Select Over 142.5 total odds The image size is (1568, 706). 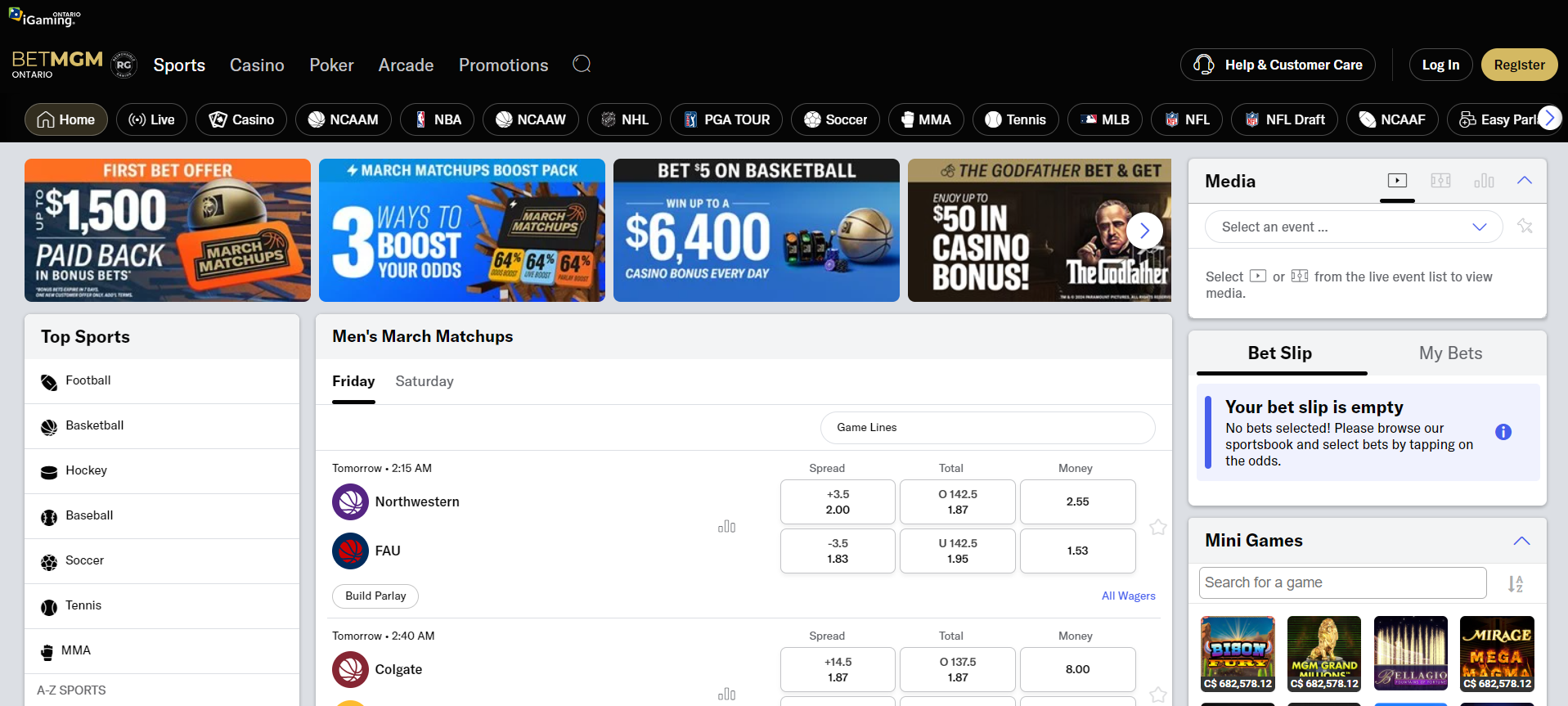[x=958, y=501]
